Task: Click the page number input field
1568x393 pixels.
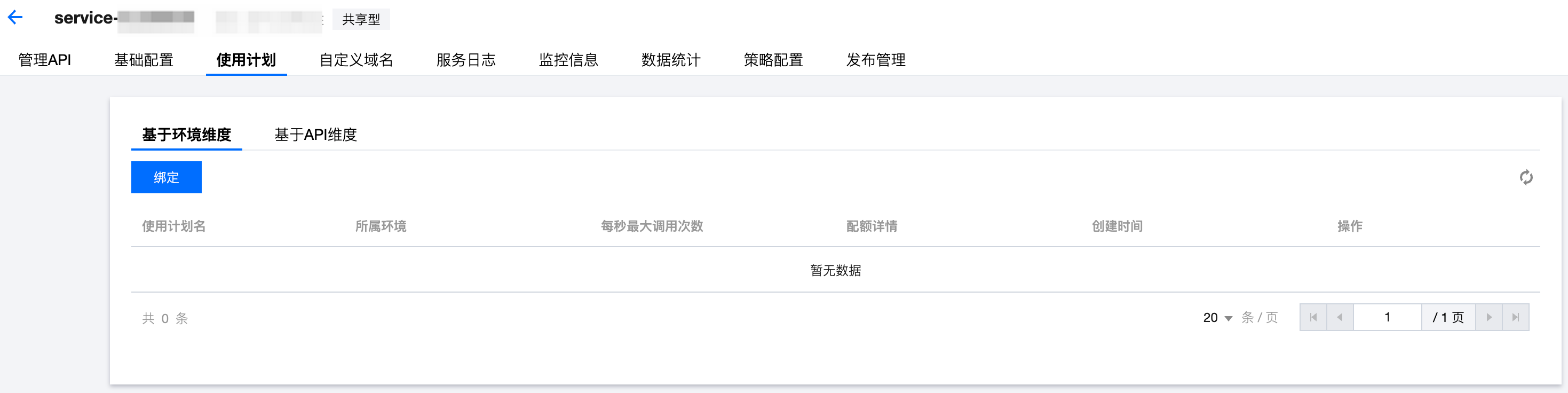Action: pyautogui.click(x=1387, y=318)
